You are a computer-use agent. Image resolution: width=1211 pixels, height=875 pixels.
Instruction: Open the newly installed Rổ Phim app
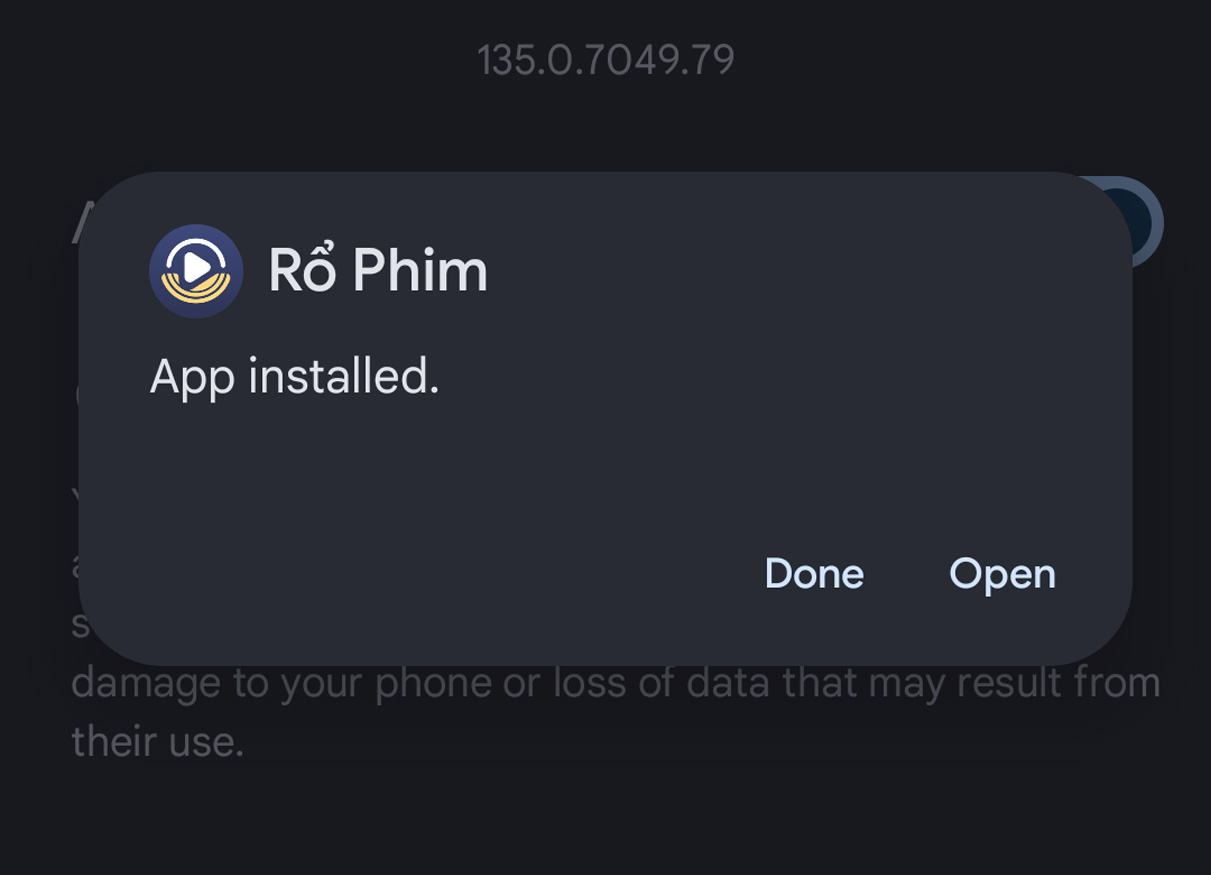tap(1002, 574)
